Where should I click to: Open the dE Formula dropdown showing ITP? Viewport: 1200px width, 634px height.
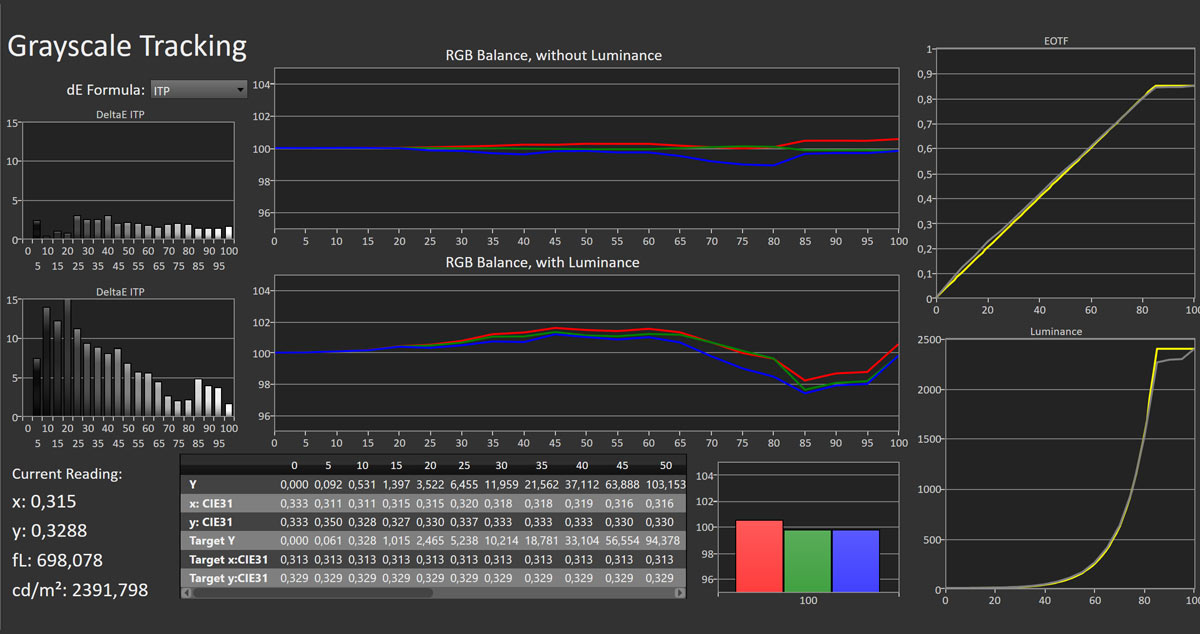198,90
